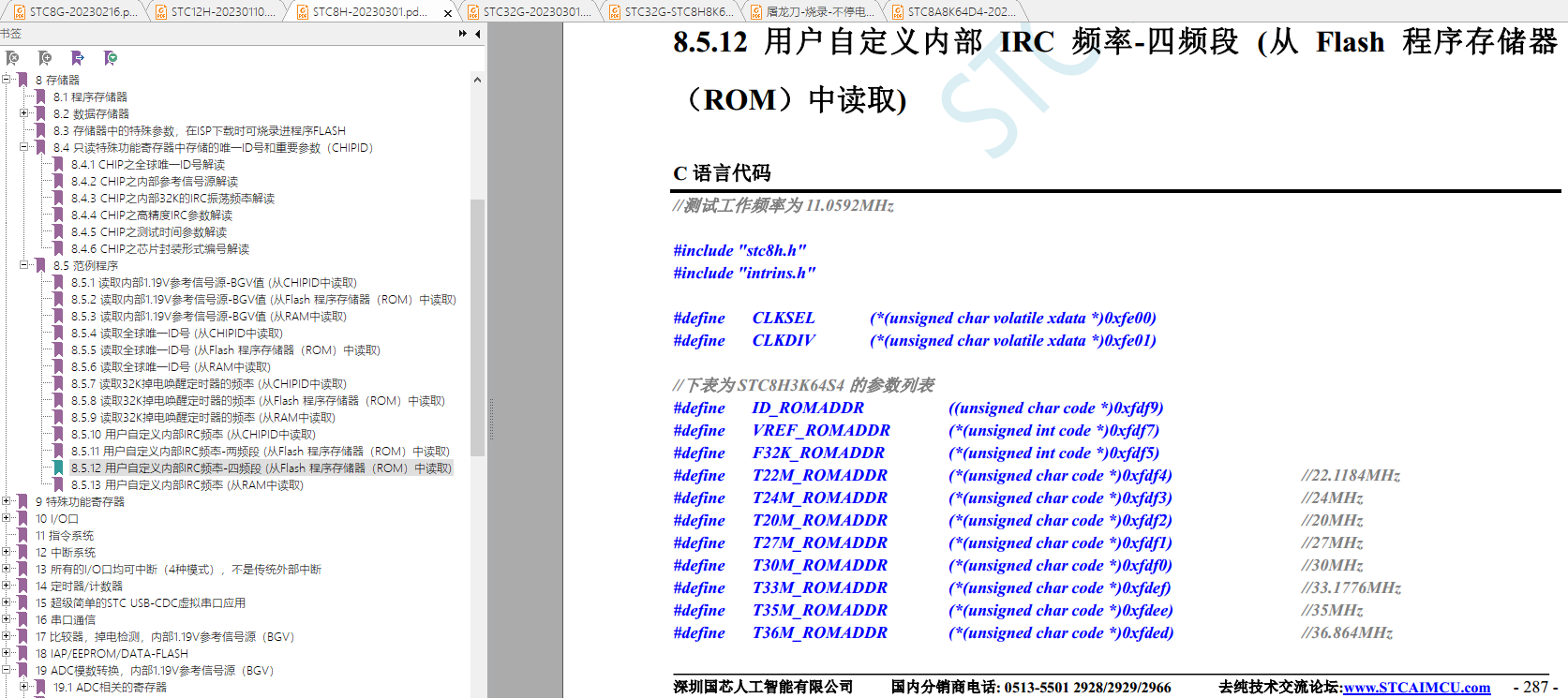Expand the 18 IAP/EEPROM/DATA-FLASH node
The height and width of the screenshot is (698, 1568).
(x=7, y=653)
